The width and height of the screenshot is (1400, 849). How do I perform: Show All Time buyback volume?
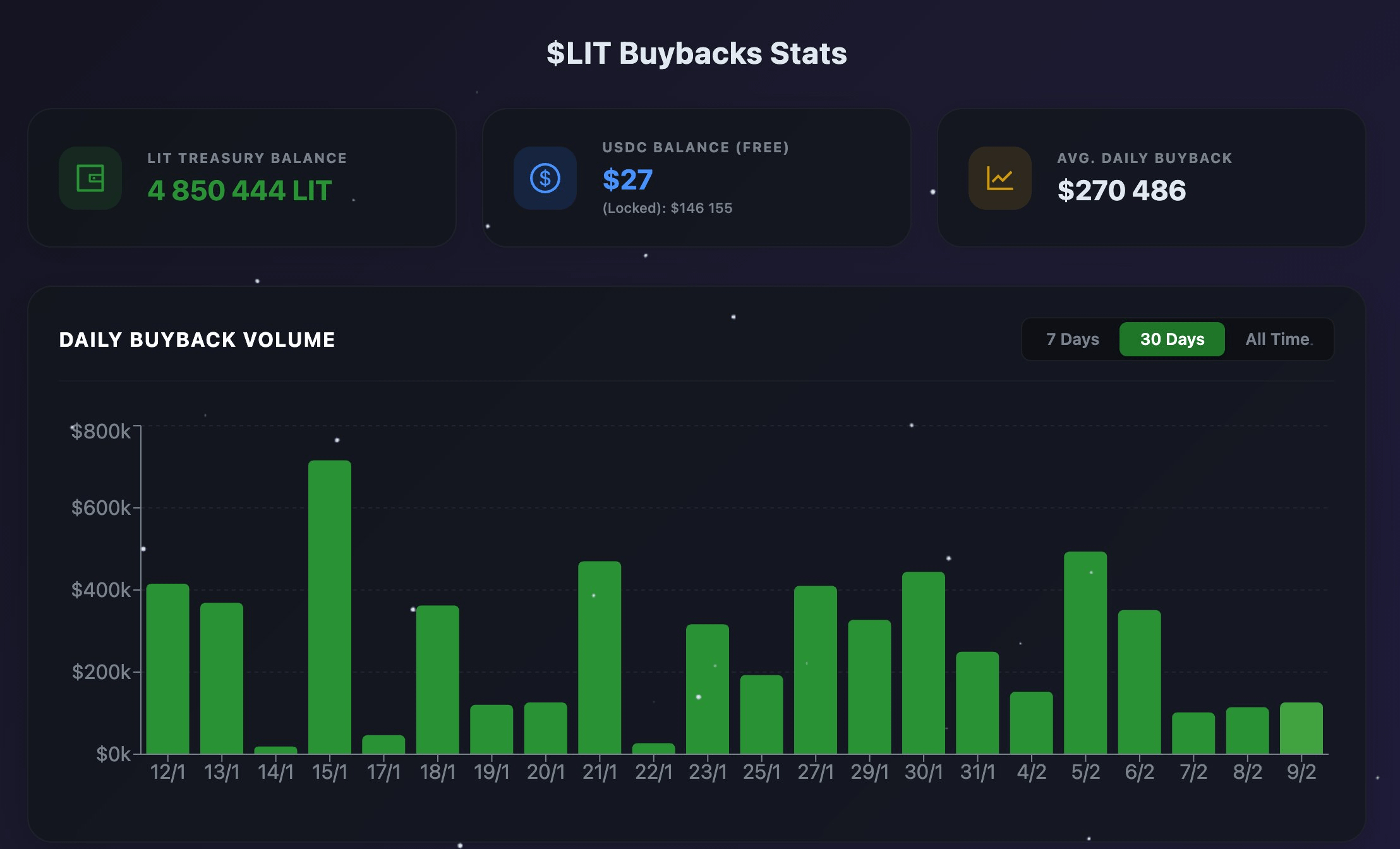coord(1277,339)
